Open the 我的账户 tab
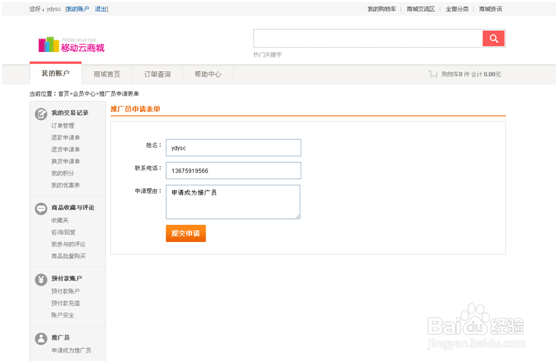 click(x=56, y=73)
